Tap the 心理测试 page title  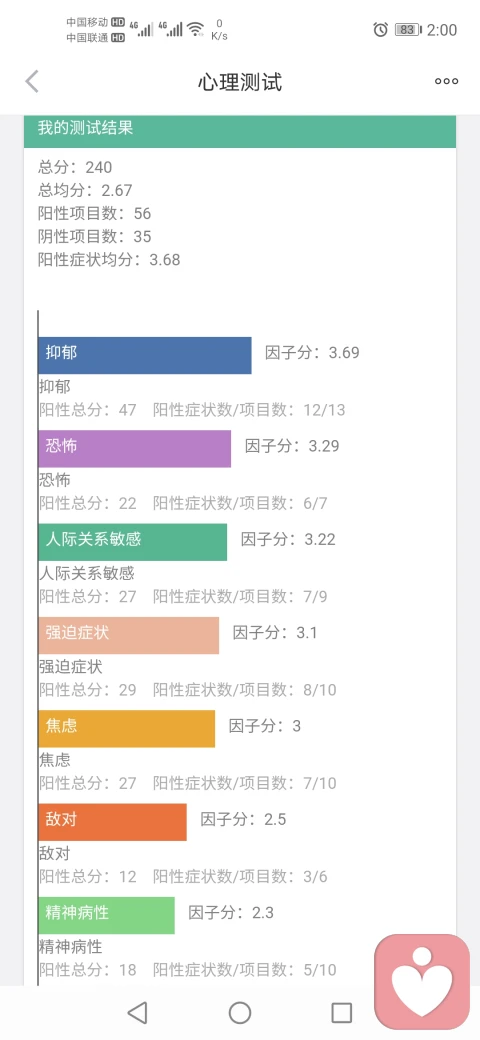(x=240, y=82)
